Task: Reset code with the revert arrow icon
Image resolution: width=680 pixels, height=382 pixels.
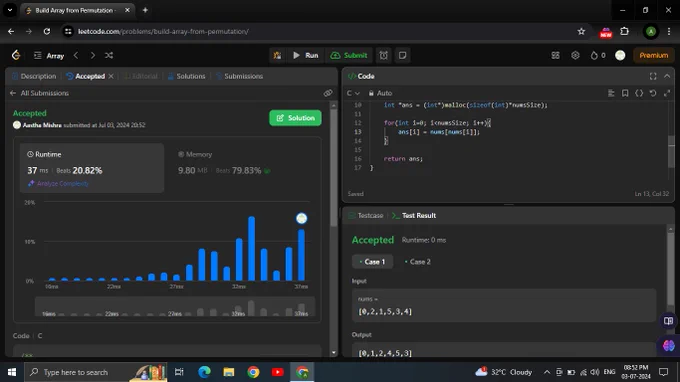Action: pyautogui.click(x=653, y=93)
